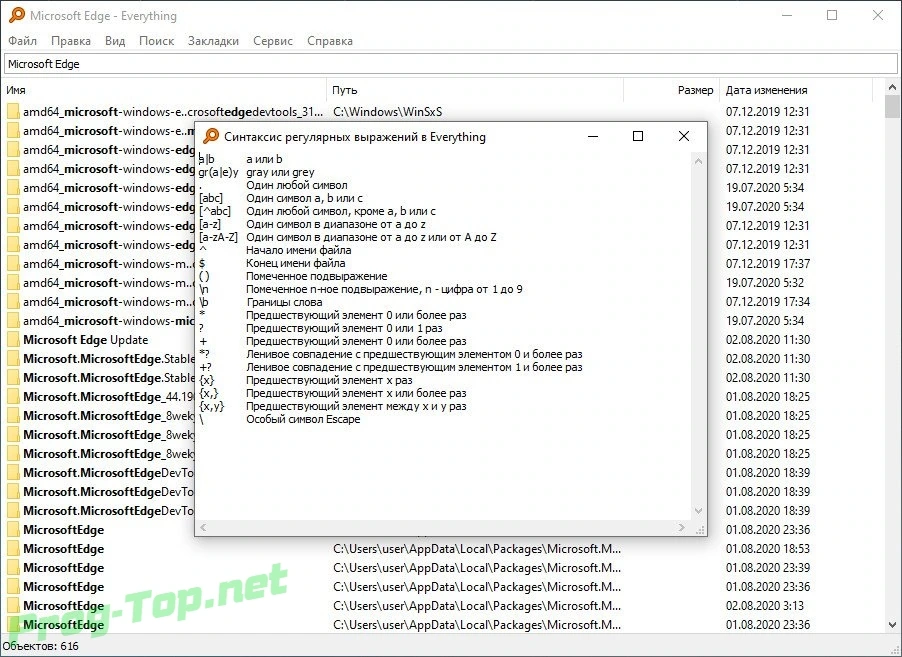Click scroll up arrow in regex dialog
This screenshot has width=902, height=657.
point(698,162)
